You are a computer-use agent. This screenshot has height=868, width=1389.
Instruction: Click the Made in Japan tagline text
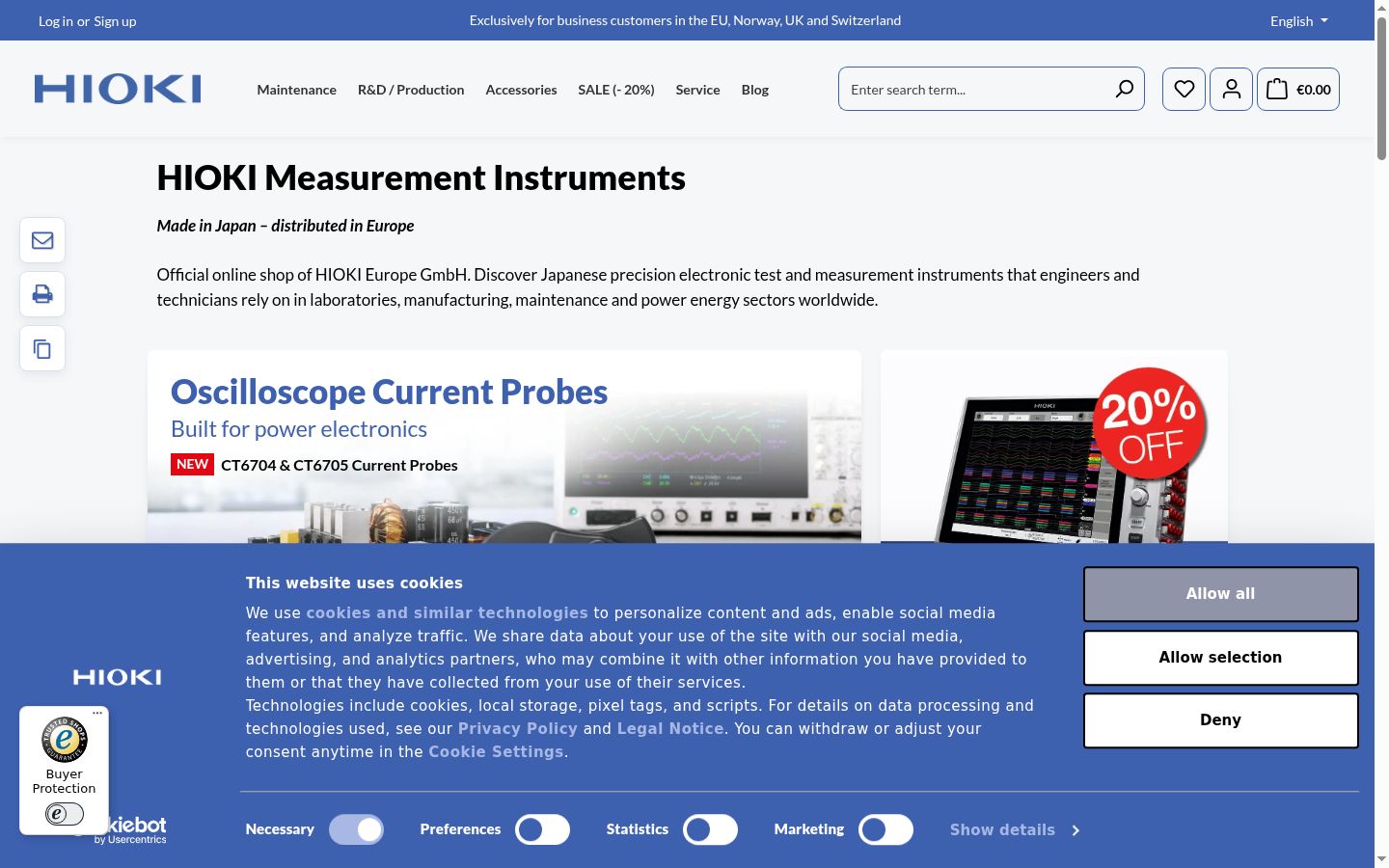click(x=286, y=226)
